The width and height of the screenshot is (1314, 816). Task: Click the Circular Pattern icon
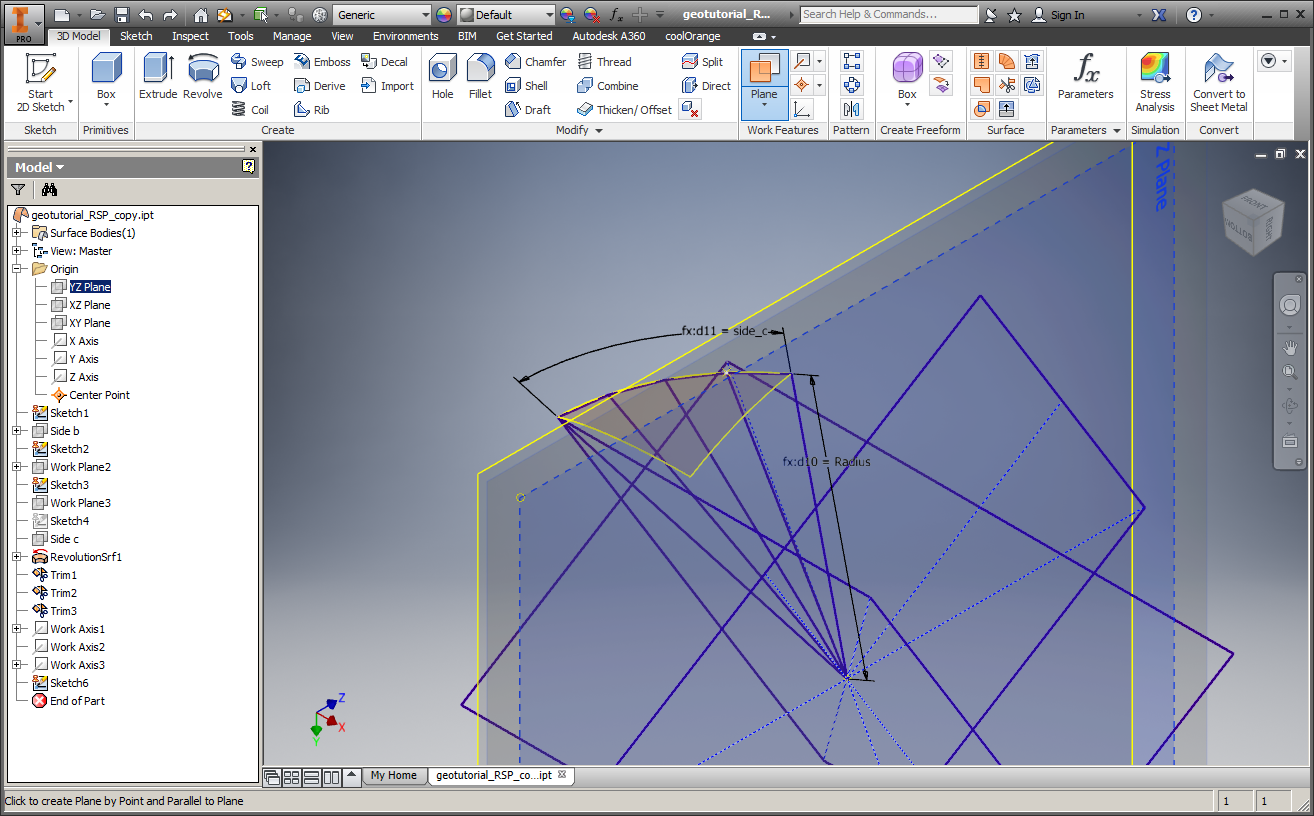tap(851, 85)
